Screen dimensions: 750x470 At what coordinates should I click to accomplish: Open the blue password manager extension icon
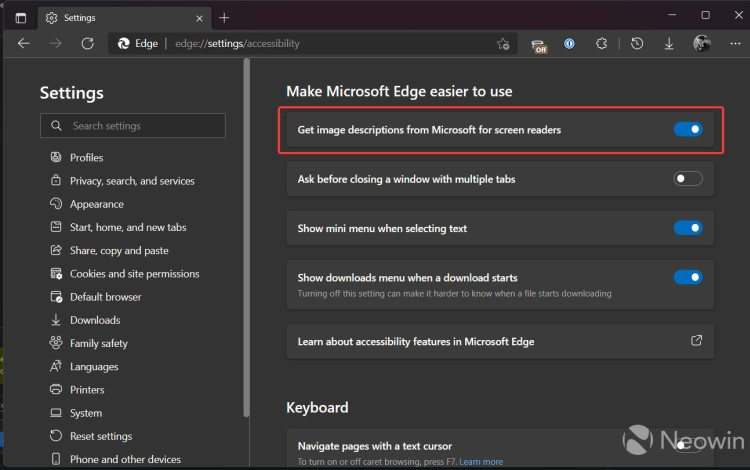569,44
